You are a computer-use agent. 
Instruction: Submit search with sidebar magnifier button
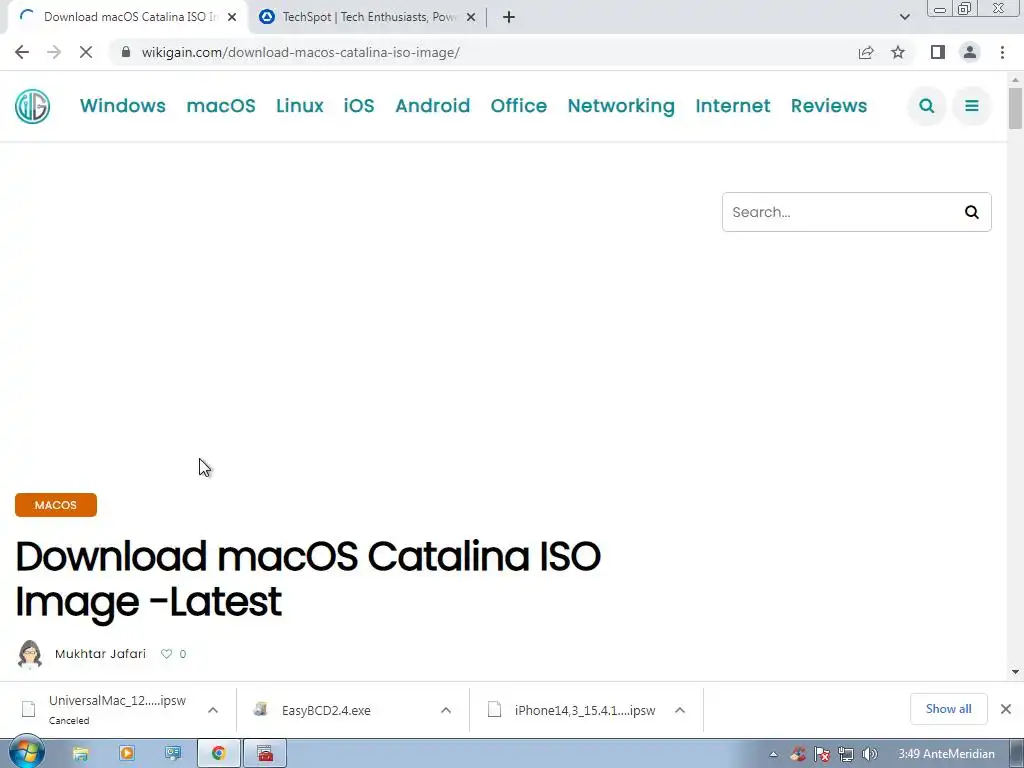972,212
